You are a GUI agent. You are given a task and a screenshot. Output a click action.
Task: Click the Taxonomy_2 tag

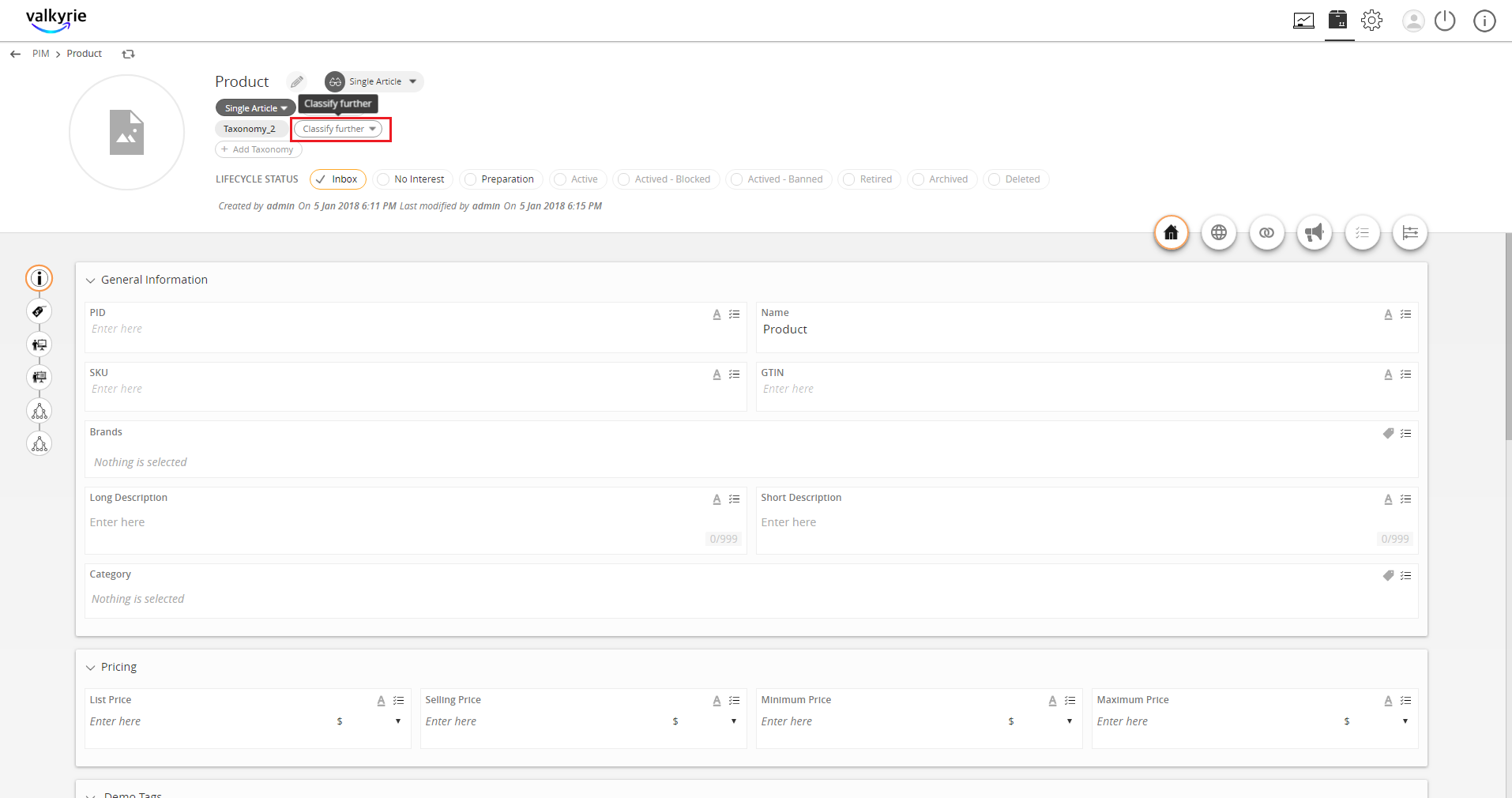[250, 129]
